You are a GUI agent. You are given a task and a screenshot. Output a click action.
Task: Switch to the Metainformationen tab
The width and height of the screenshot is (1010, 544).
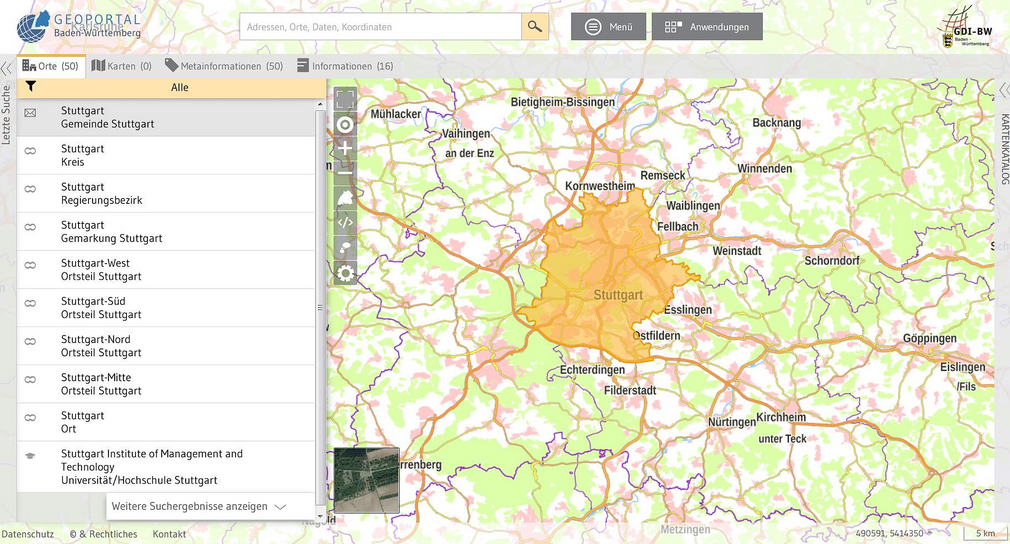tap(224, 66)
